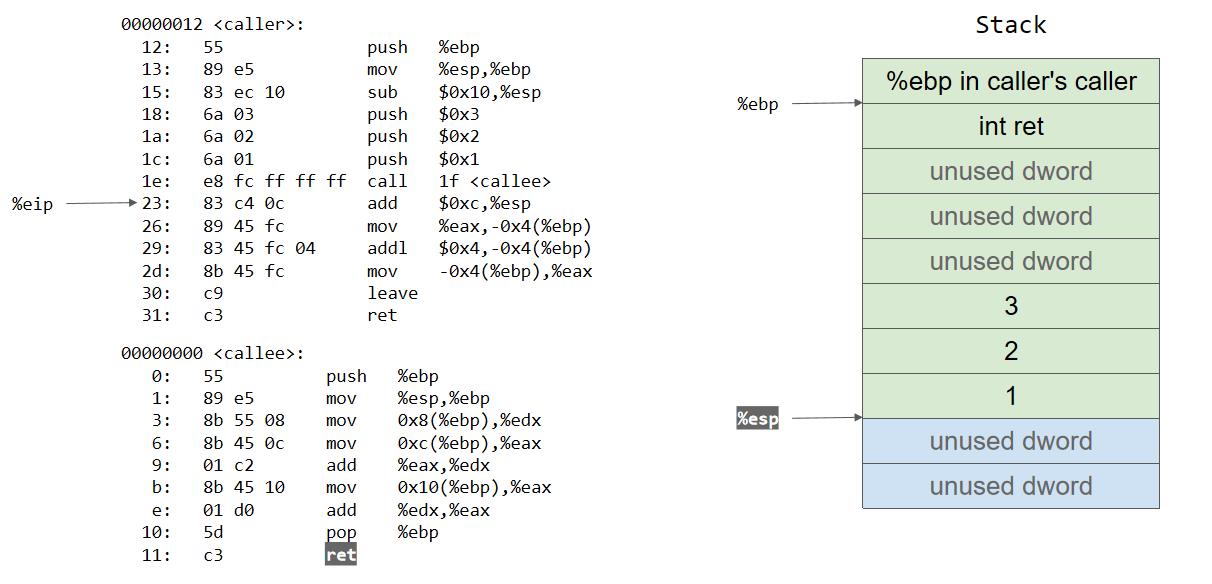1212x584 pixels.
Task: Select the stack cell containing value 2
Action: coord(1010,351)
